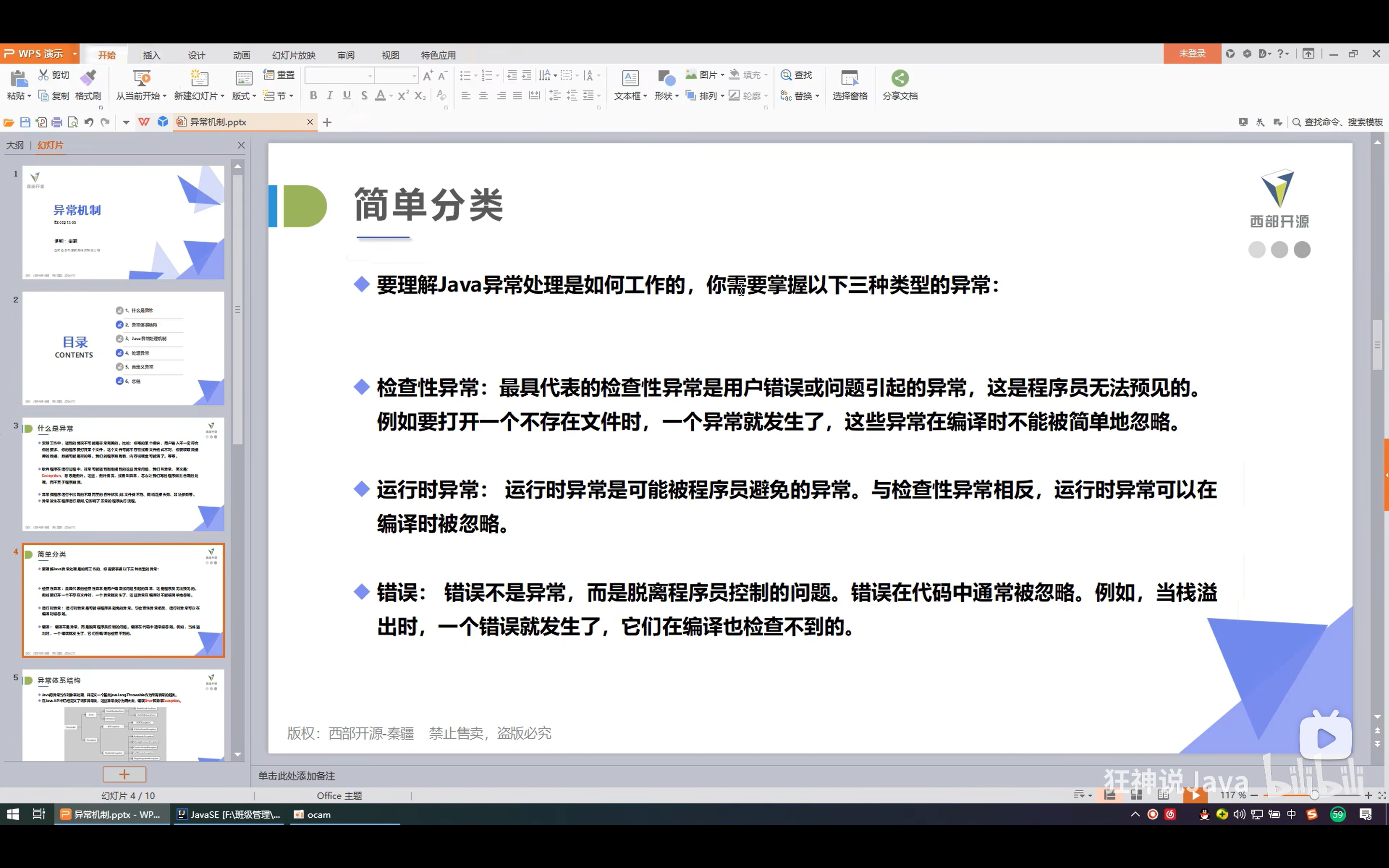Viewport: 1389px width, 868px height.
Task: Switch to the Outline (大纲) panel view
Action: [15, 145]
